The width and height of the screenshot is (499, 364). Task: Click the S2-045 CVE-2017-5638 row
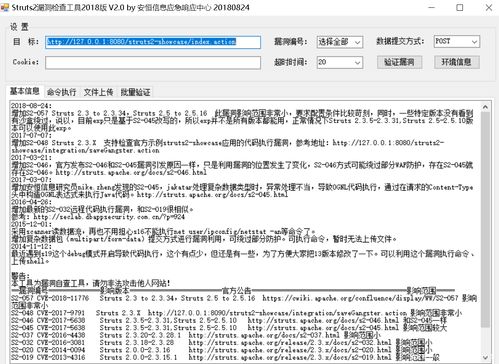[x=229, y=328]
